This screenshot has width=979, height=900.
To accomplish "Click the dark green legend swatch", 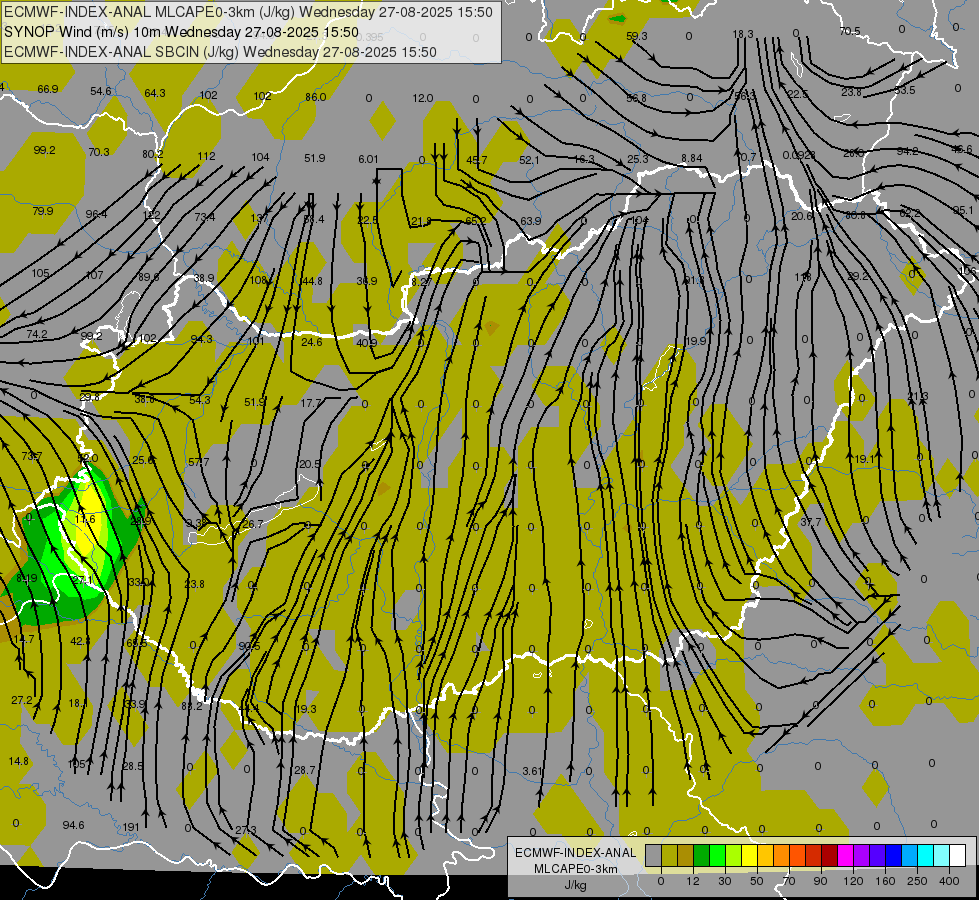I will pos(702,855).
